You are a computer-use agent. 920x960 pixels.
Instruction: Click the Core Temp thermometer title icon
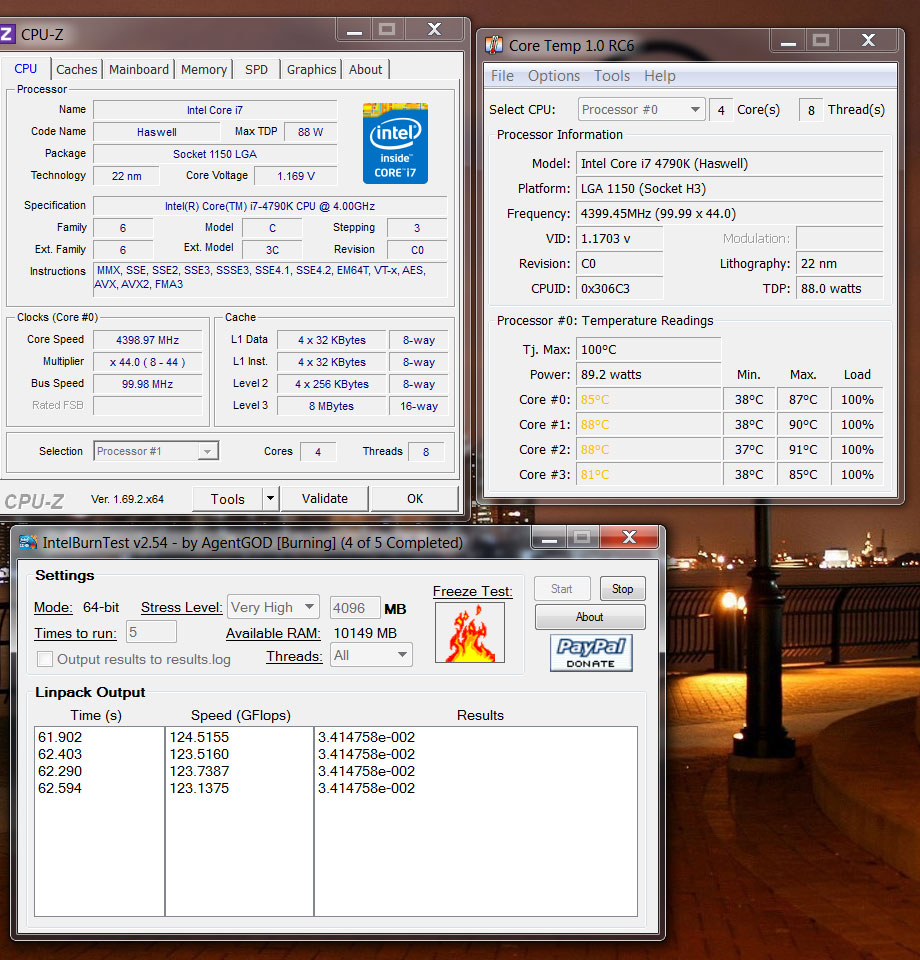[x=493, y=45]
